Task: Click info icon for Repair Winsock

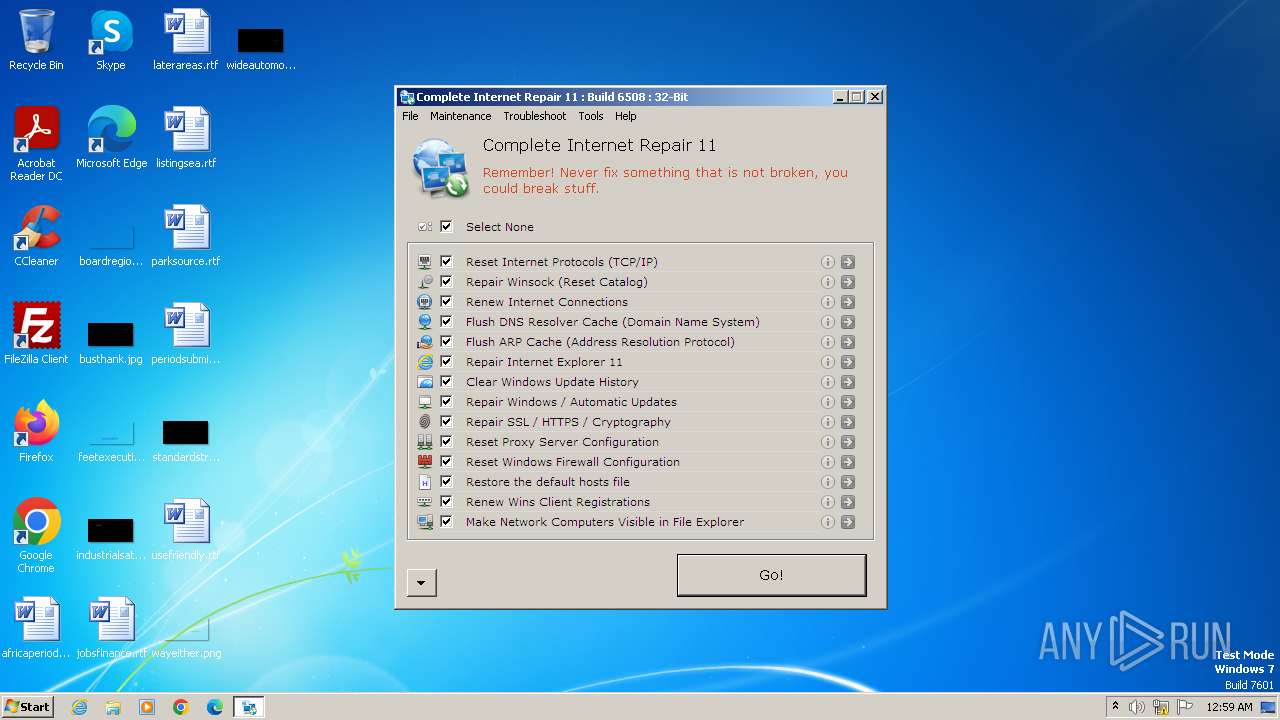Action: [x=827, y=282]
